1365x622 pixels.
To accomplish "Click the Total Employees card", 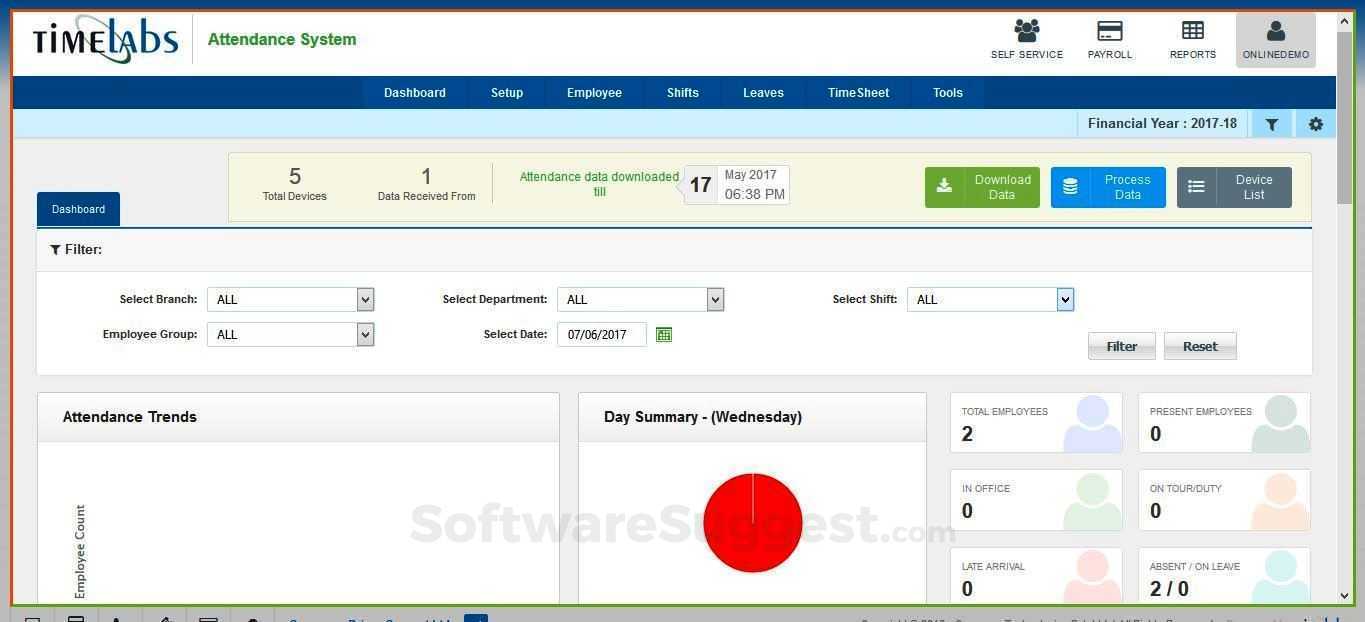I will click(x=1036, y=423).
